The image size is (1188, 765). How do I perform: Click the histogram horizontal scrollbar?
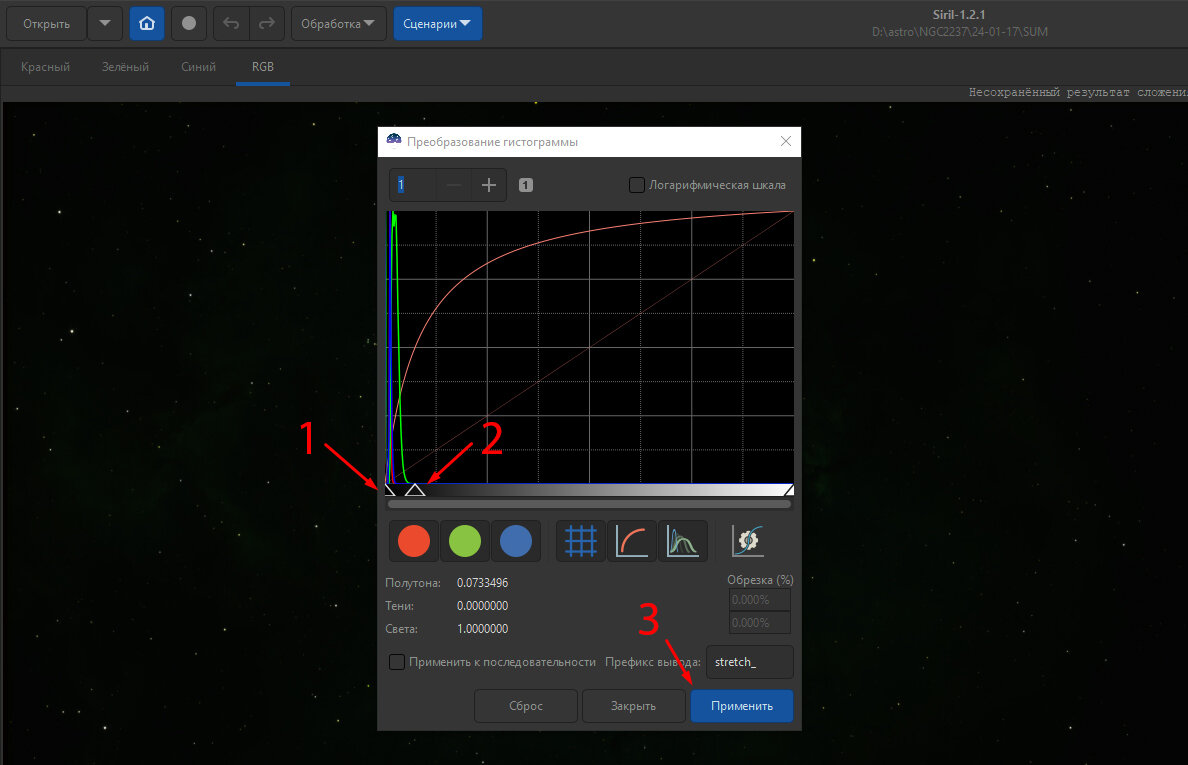tap(589, 504)
